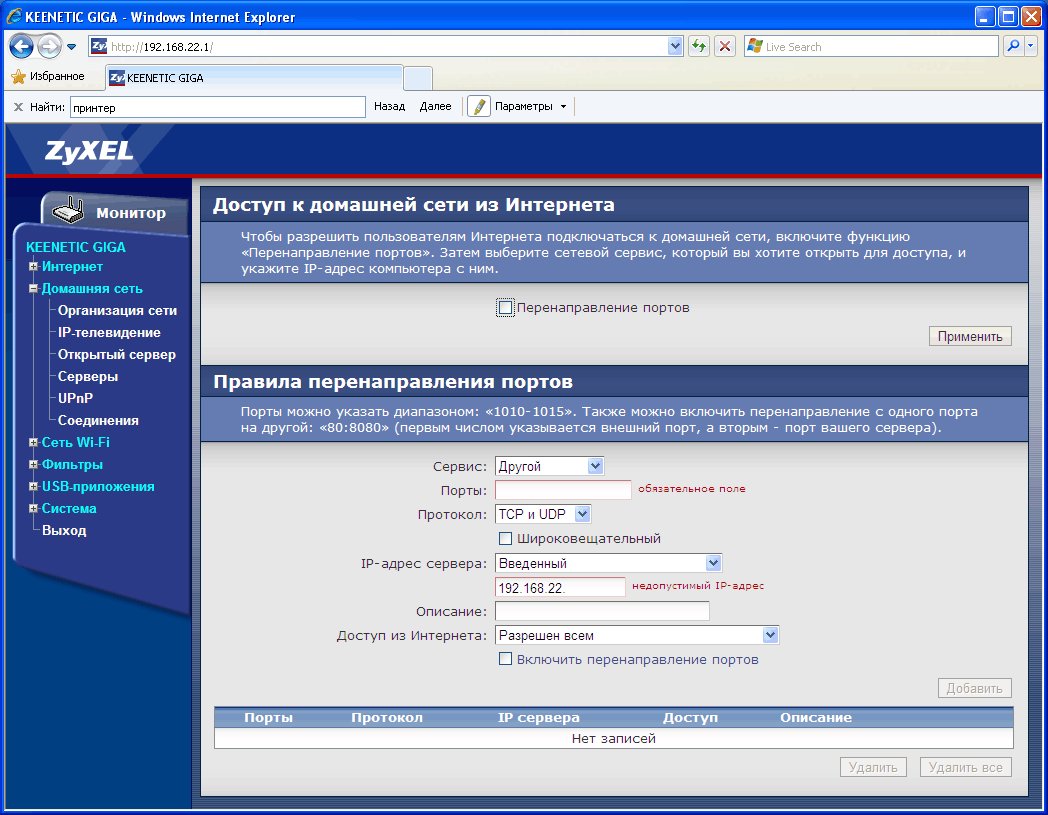The height and width of the screenshot is (815, 1048).
Task: Click the 'Описание' text field
Action: 602,611
